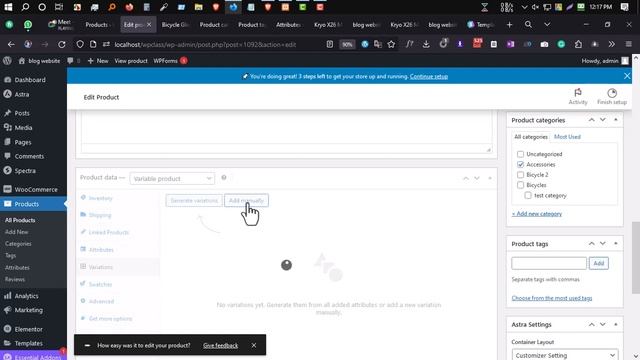Click Add manually button
This screenshot has height=360, width=640.
246,200
